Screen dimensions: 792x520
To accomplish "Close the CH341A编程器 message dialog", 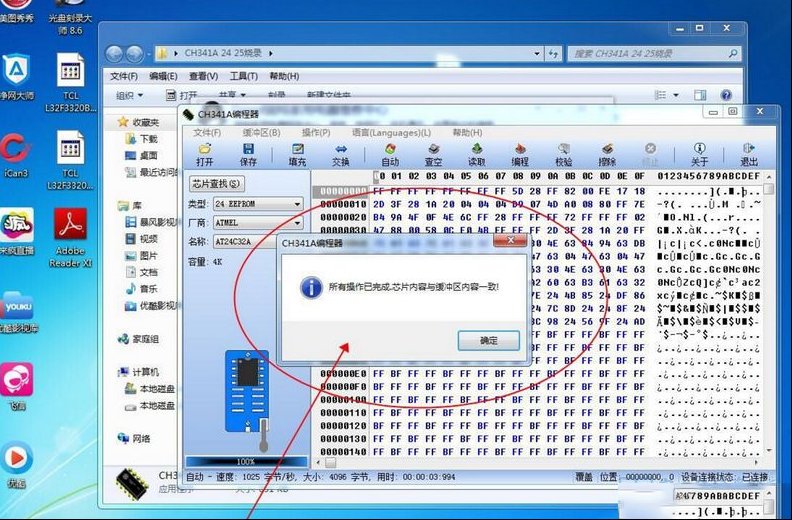I will (511, 241).
